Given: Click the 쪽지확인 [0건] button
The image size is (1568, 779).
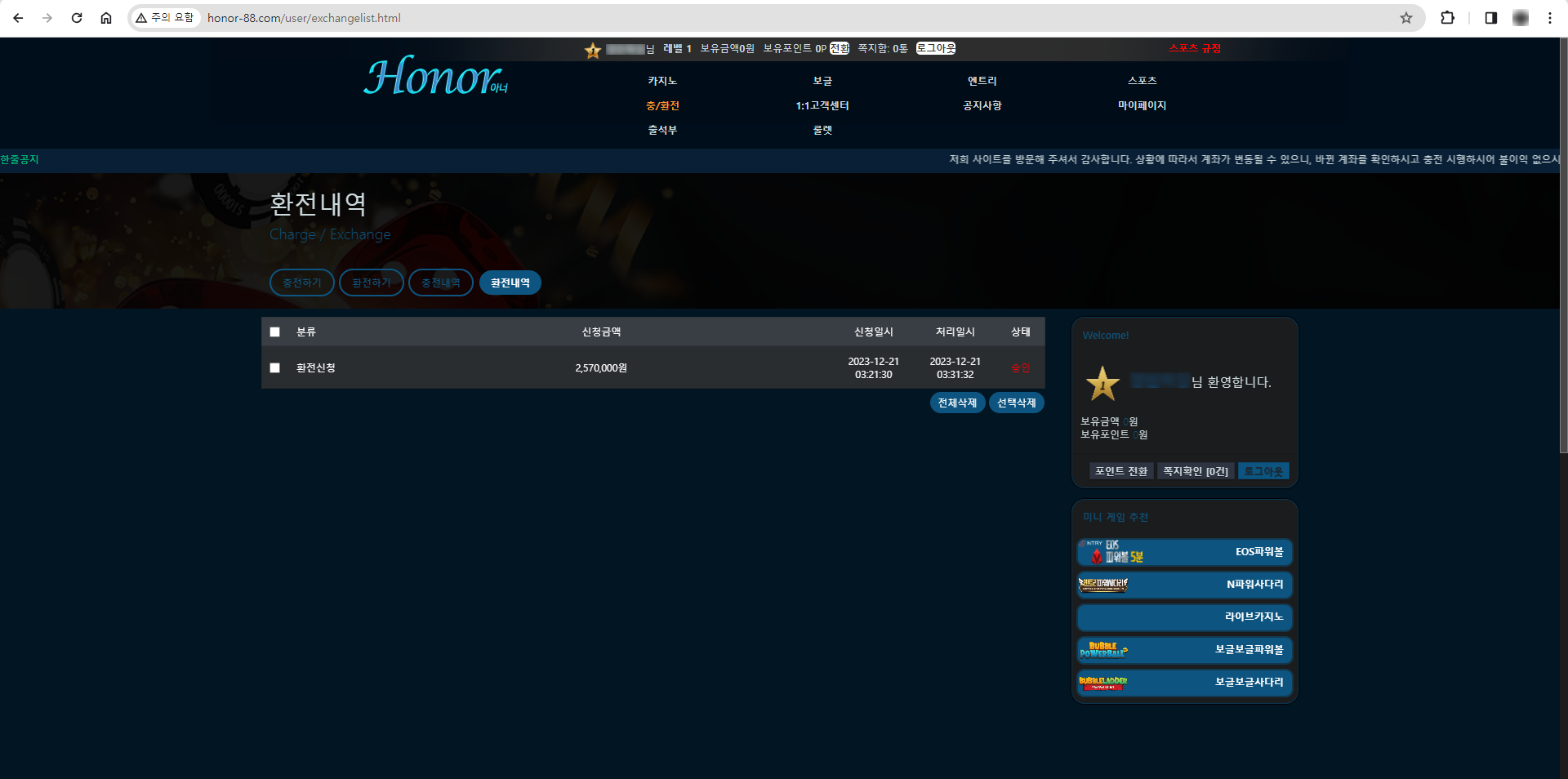Looking at the screenshot, I should pyautogui.click(x=1196, y=471).
